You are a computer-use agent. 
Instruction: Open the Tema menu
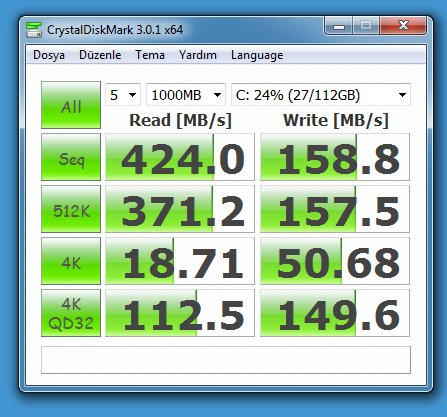click(x=150, y=55)
